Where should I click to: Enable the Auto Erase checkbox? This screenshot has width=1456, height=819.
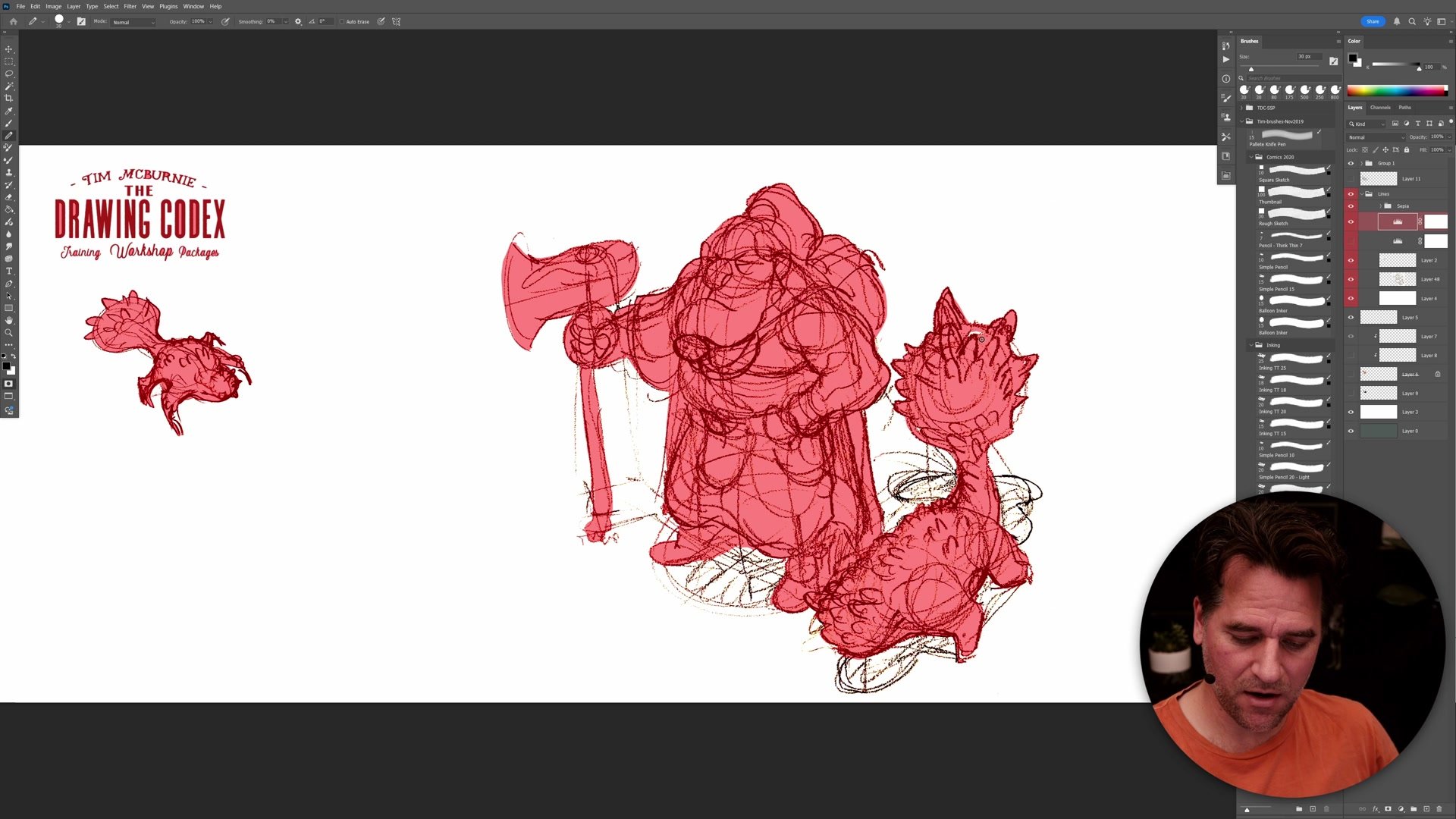pyautogui.click(x=342, y=21)
